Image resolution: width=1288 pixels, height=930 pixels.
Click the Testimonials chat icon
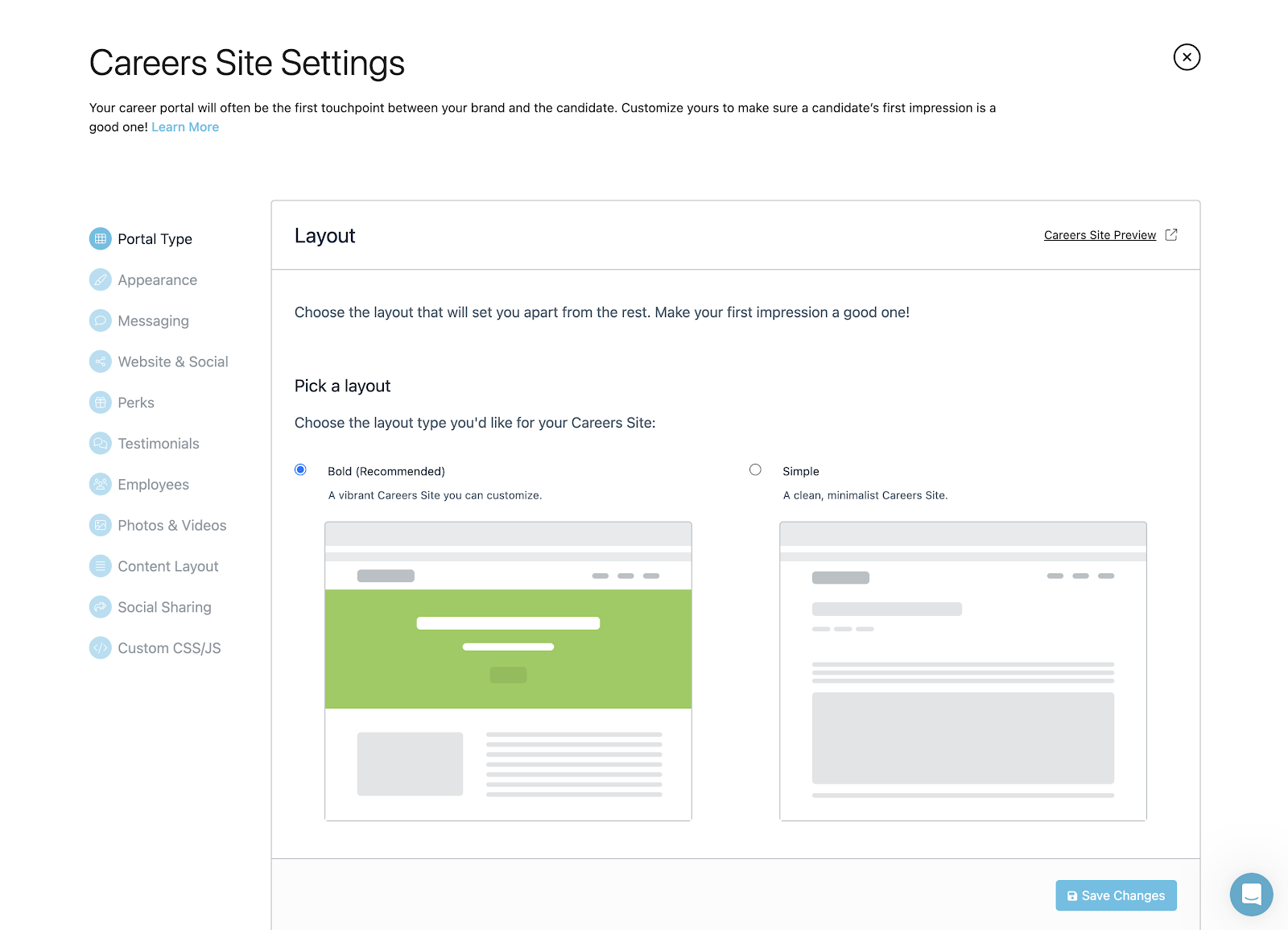coord(100,443)
